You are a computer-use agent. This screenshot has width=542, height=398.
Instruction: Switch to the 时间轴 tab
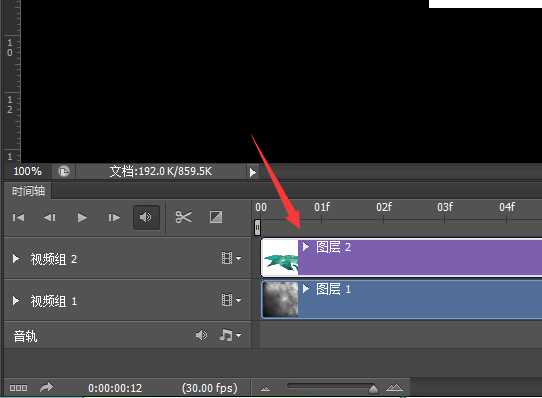click(28, 191)
